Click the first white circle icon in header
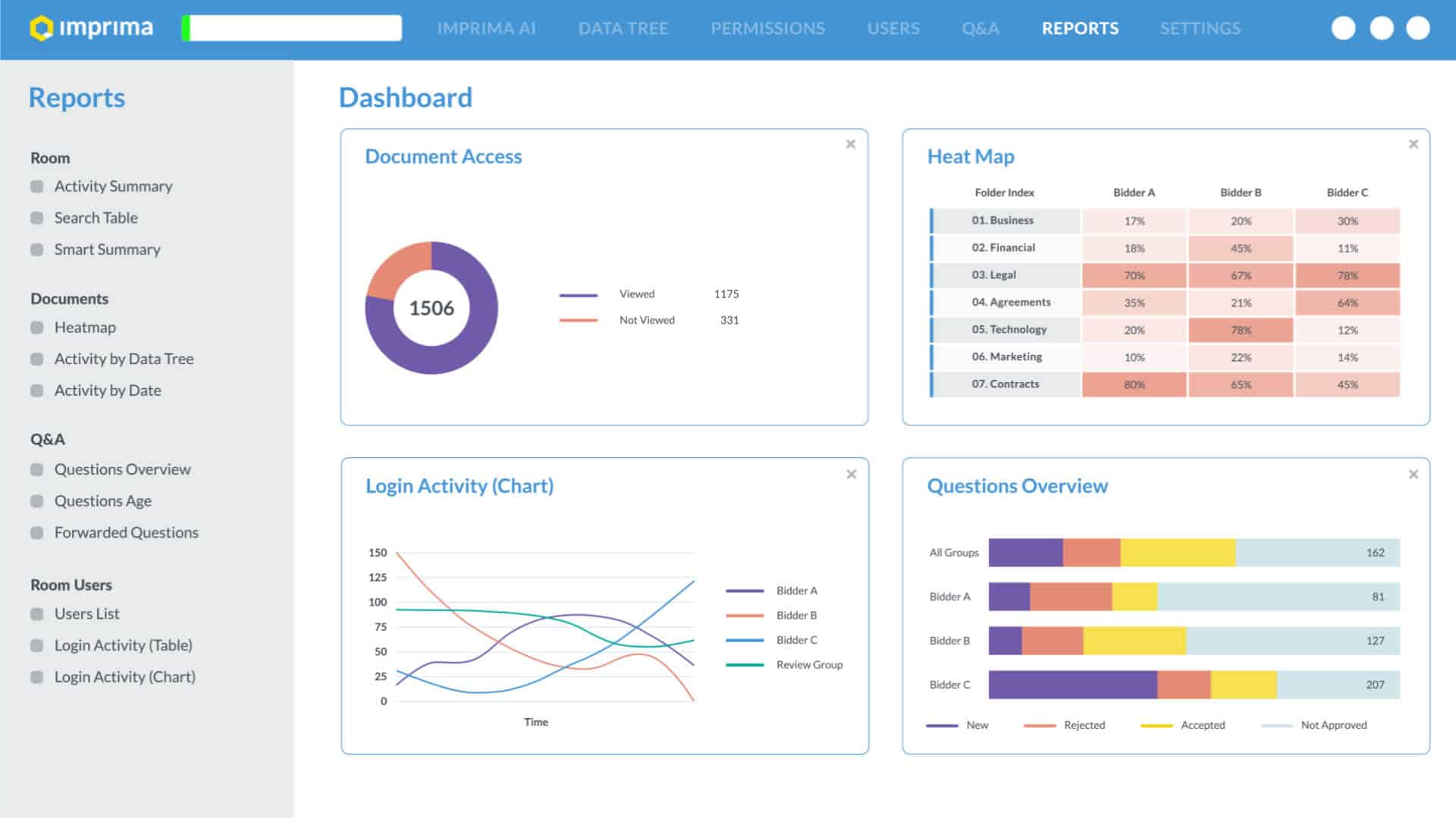1456x819 pixels. [x=1343, y=28]
